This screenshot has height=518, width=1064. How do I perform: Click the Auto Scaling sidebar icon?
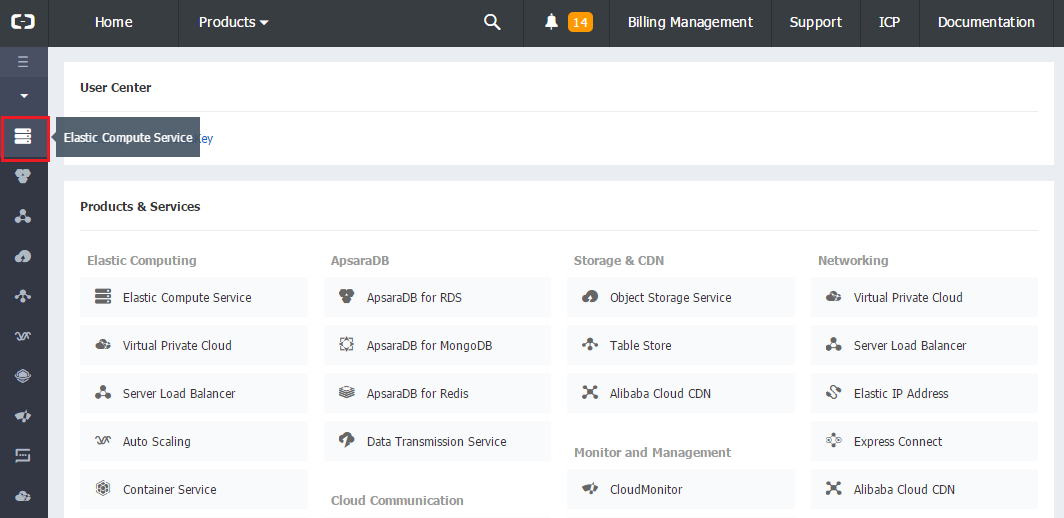pos(23,336)
